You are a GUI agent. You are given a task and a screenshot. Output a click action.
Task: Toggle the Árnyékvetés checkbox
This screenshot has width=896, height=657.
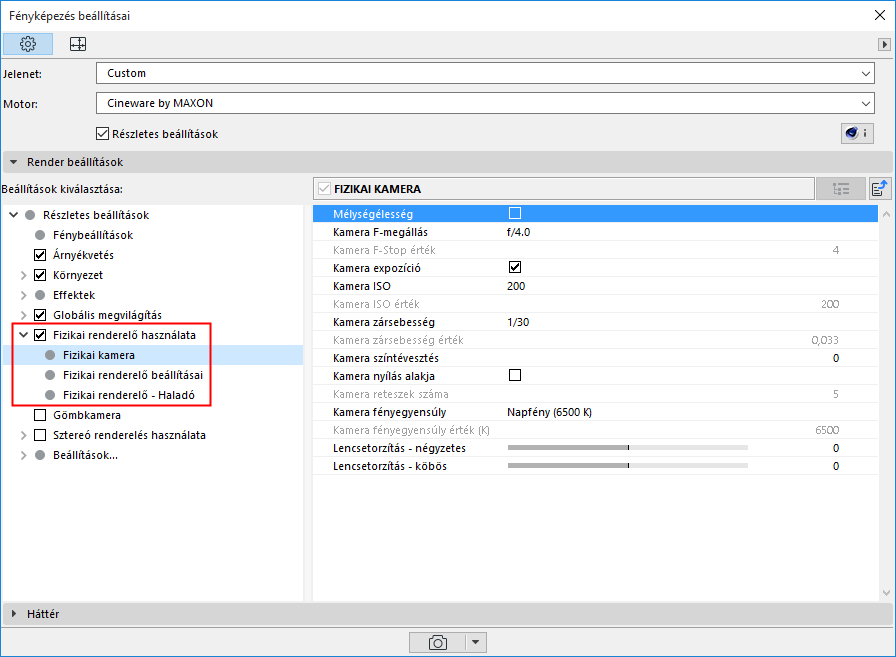40,255
